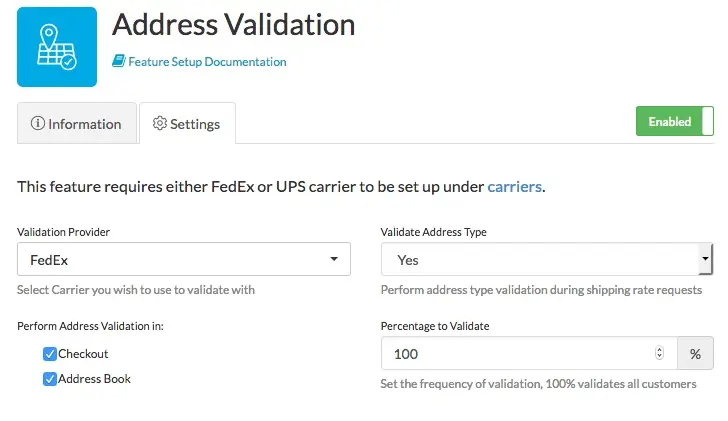Viewport: 728px width, 421px height.
Task: Click the Checkout label text
Action: click(x=83, y=354)
